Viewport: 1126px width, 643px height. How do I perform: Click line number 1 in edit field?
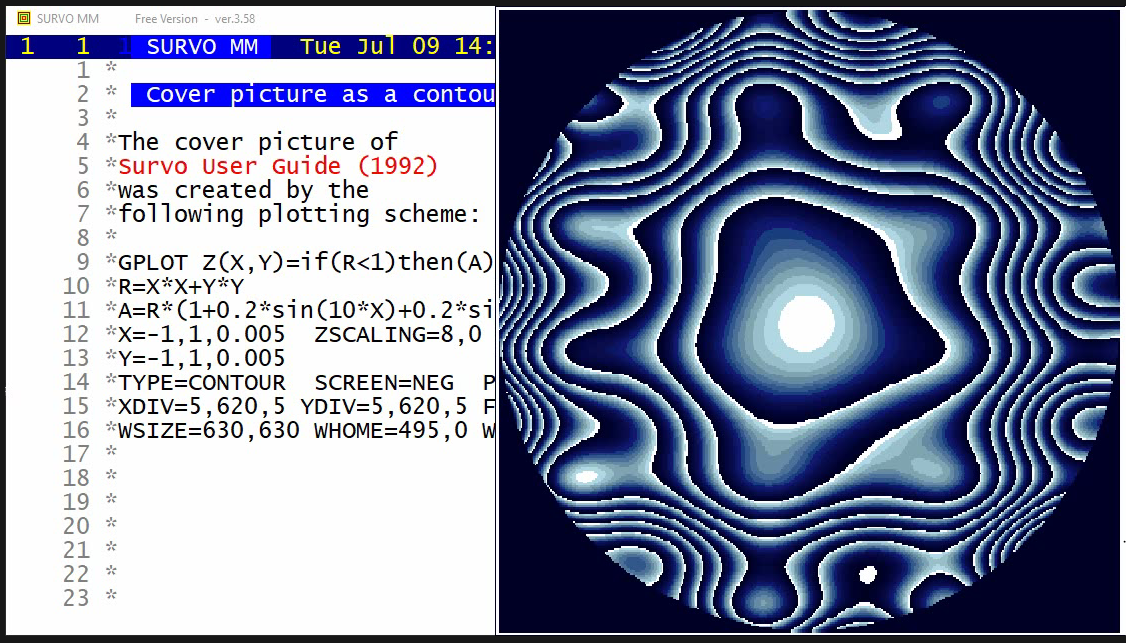(x=83, y=70)
